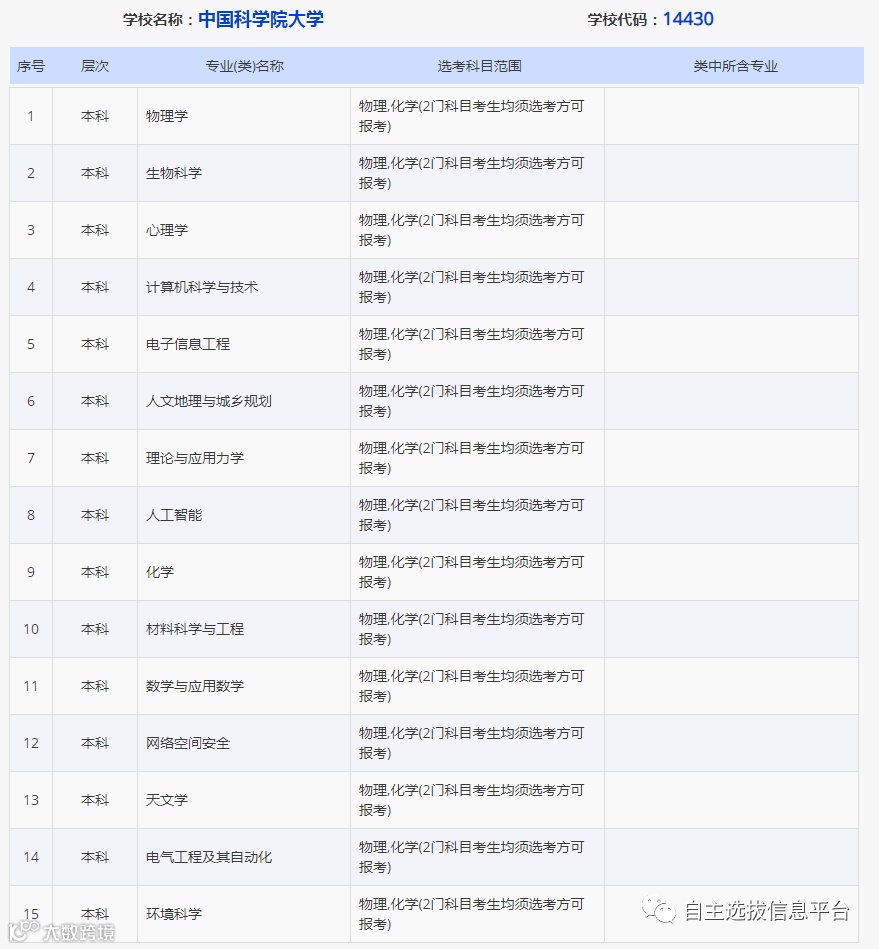Click the 序号 column header

(31, 66)
